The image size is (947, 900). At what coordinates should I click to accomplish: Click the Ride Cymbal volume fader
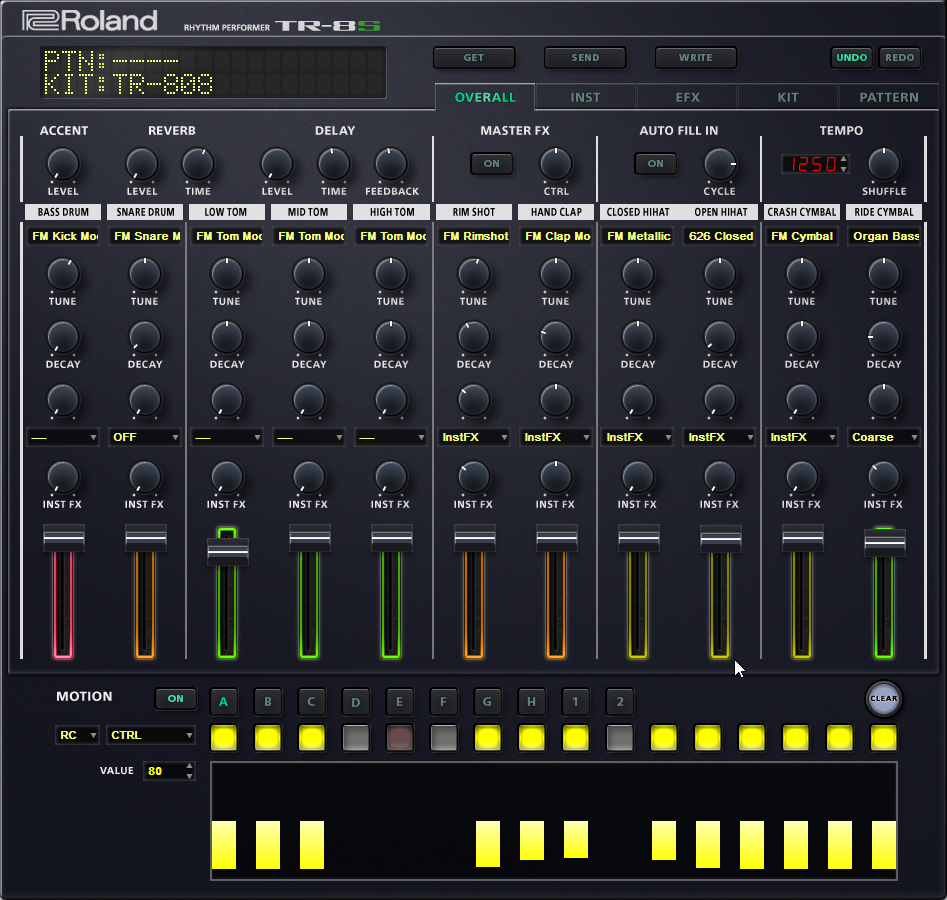tap(885, 542)
